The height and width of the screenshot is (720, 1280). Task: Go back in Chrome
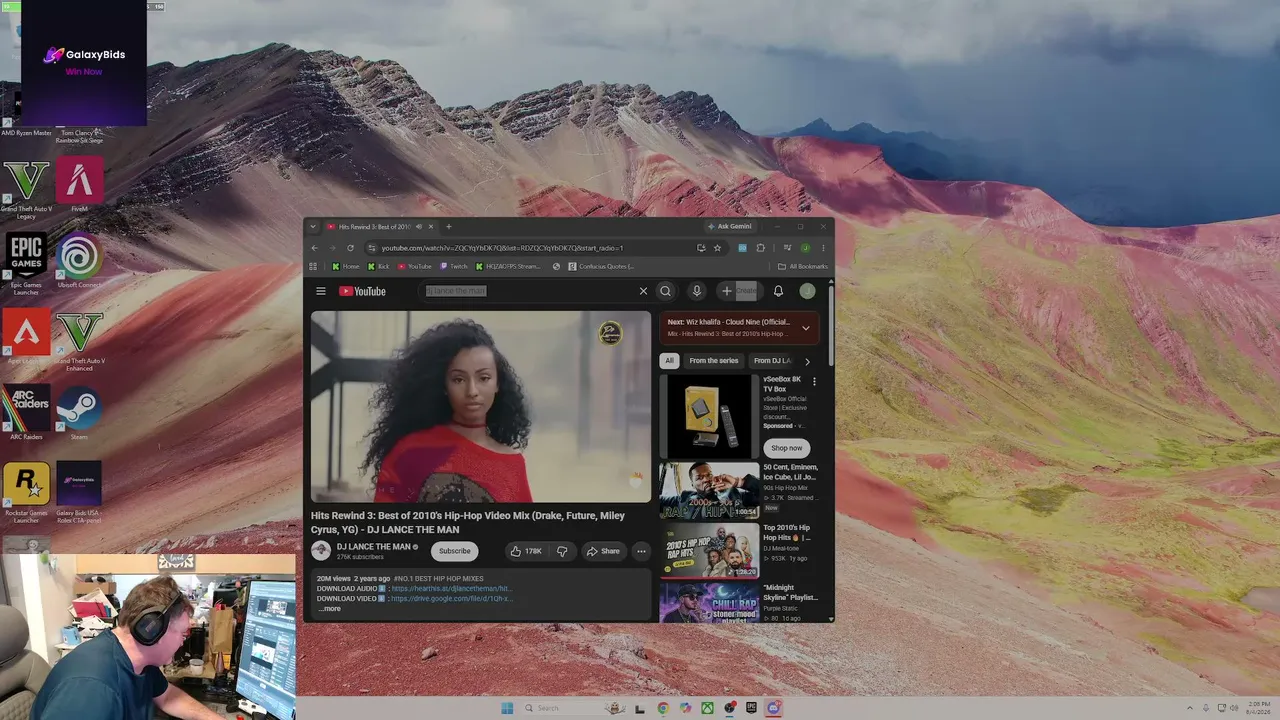[314, 248]
